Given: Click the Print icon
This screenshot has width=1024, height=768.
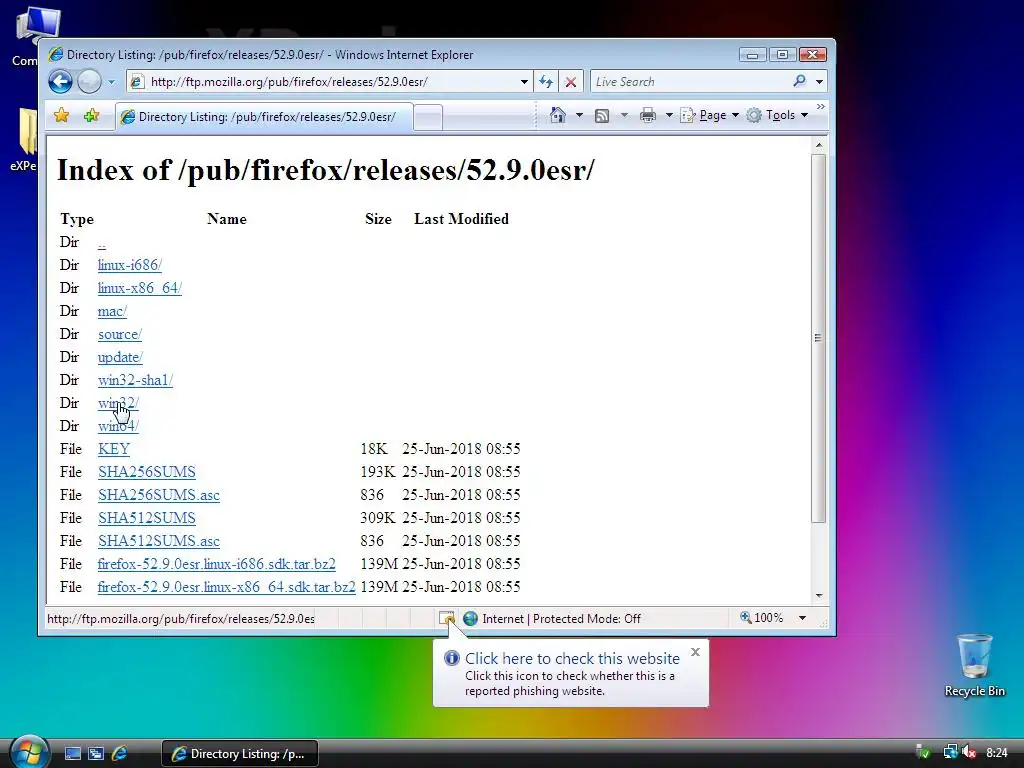Looking at the screenshot, I should click(x=648, y=116).
